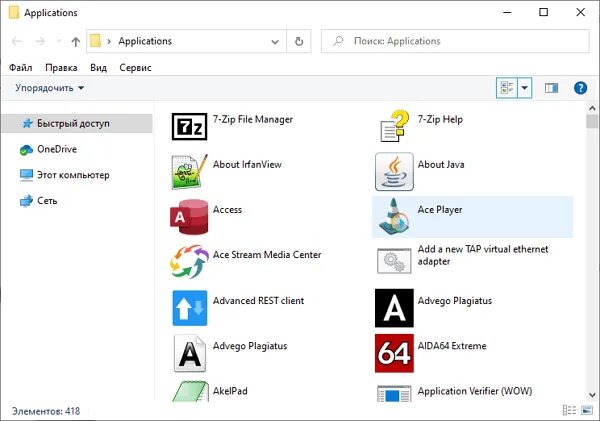Image resolution: width=600 pixels, height=421 pixels.
Task: Select the About IrfanView label
Action: [247, 165]
